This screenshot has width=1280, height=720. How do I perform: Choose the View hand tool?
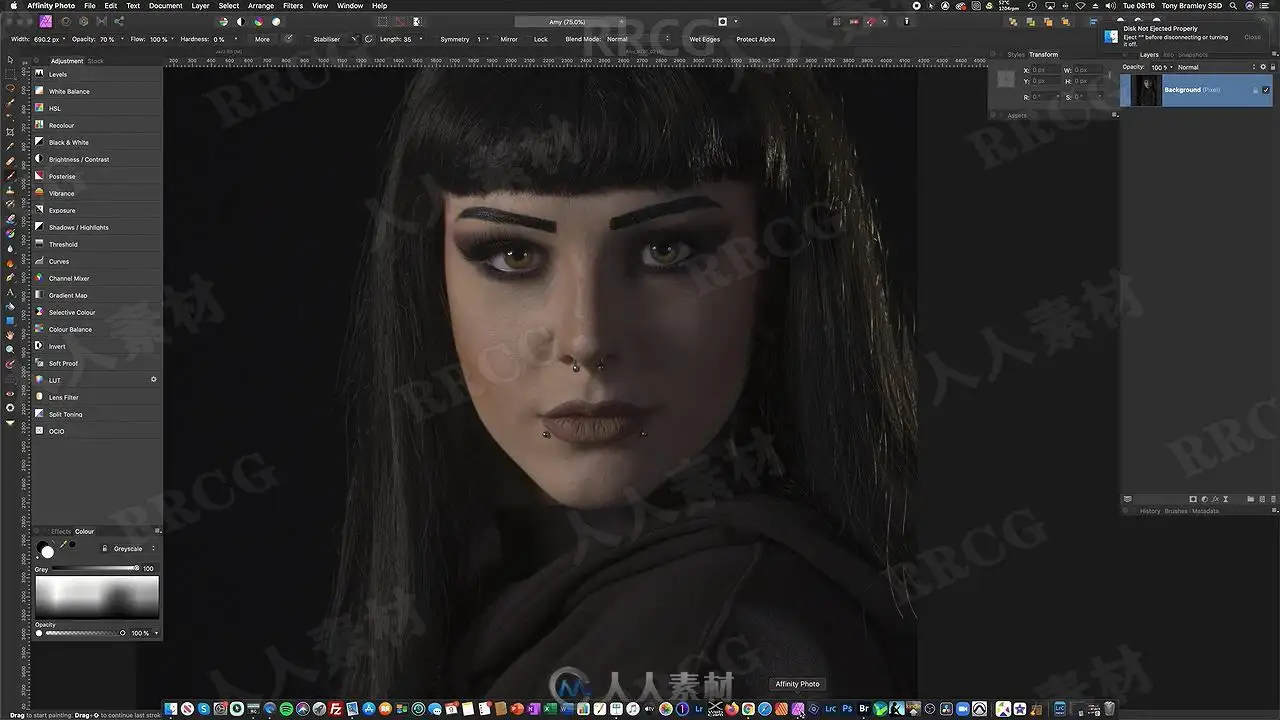[10, 335]
